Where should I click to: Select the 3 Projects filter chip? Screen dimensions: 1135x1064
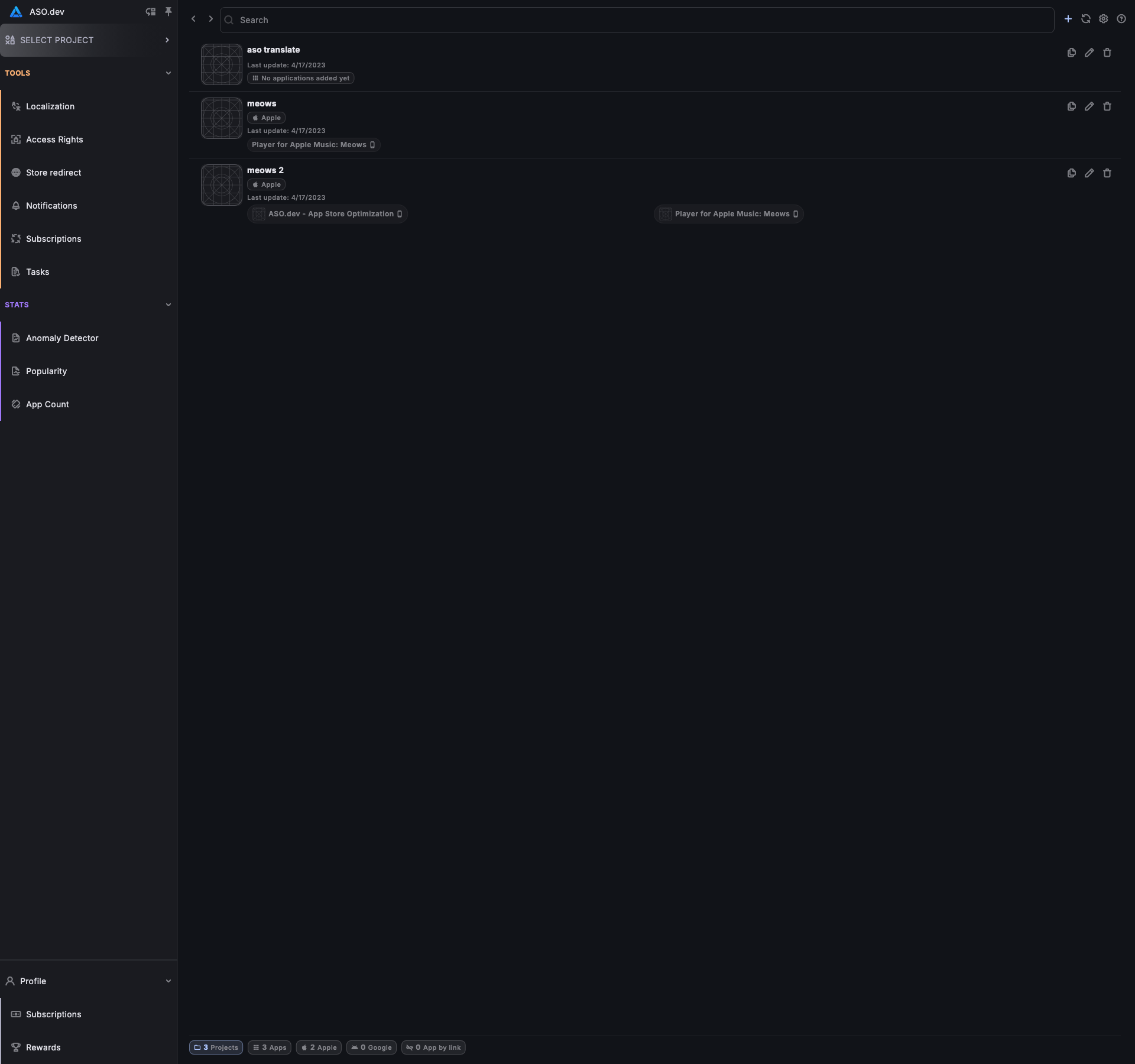pyautogui.click(x=216, y=1047)
